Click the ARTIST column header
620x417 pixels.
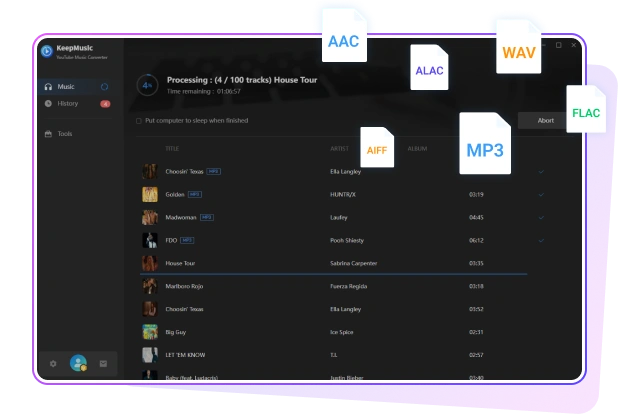tap(339, 149)
